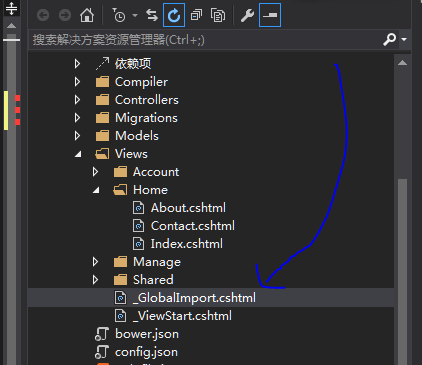Select the Home folder label
The width and height of the screenshot is (422, 365).
(x=150, y=190)
